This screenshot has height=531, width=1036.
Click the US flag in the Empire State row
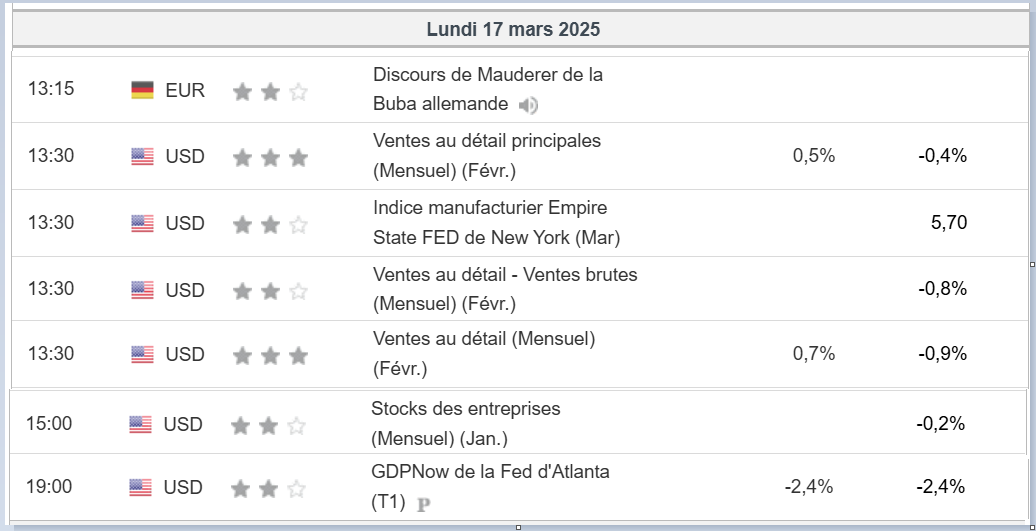click(x=142, y=223)
